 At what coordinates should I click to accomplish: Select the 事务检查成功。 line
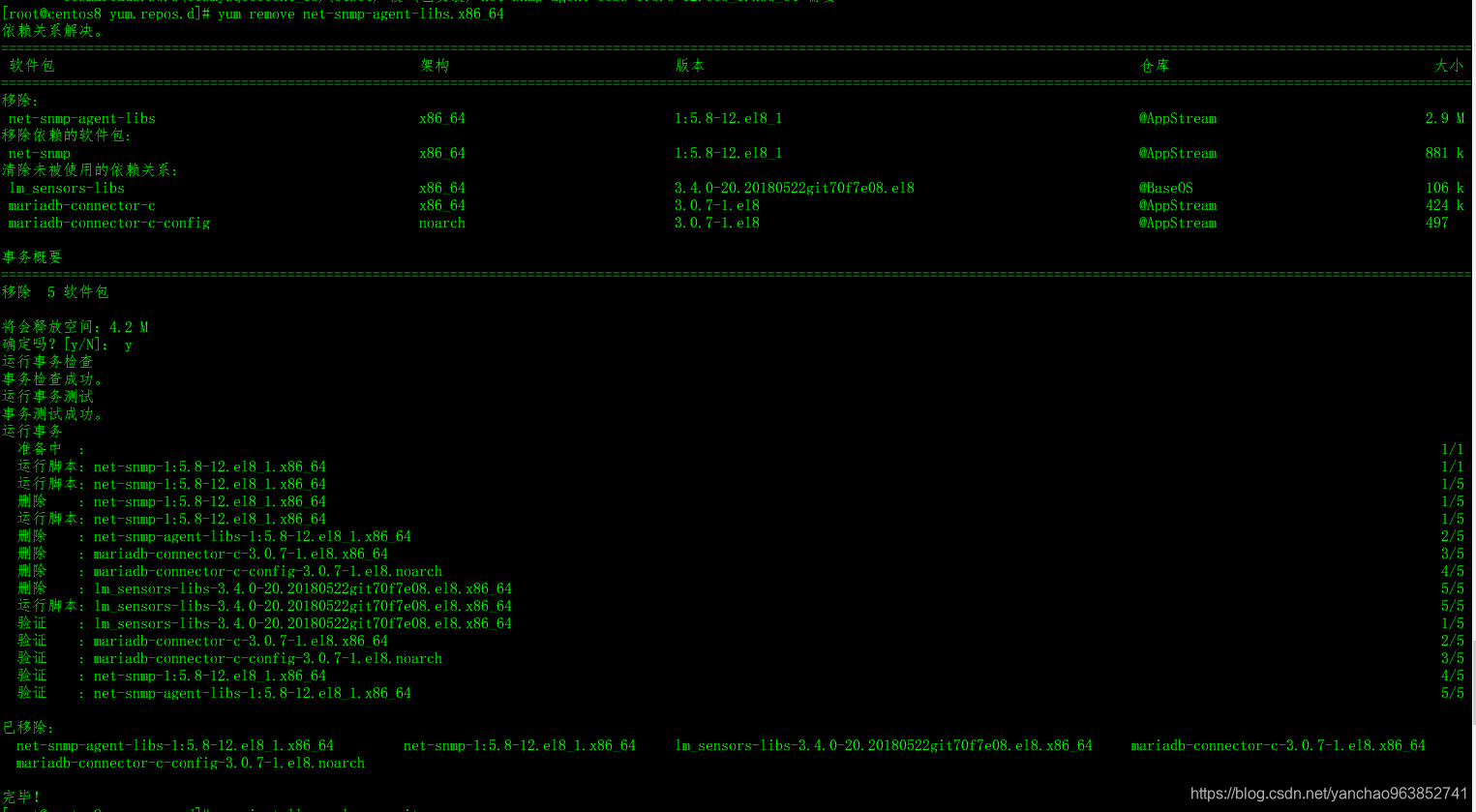click(x=52, y=379)
